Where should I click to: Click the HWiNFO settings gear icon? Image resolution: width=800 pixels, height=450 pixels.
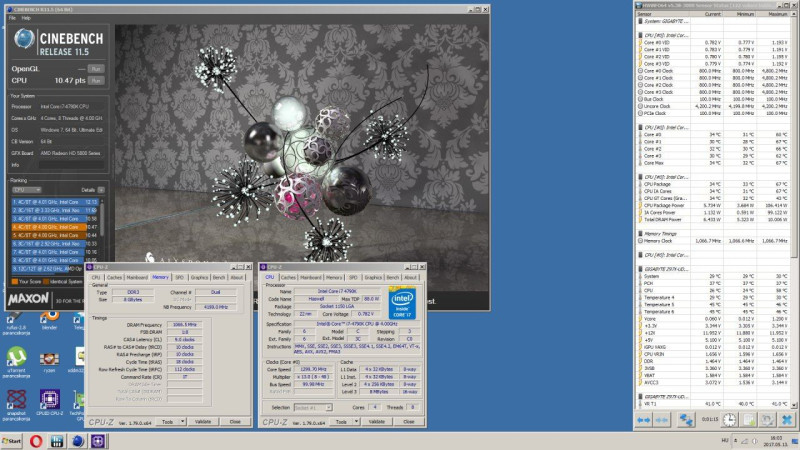[x=767, y=420]
